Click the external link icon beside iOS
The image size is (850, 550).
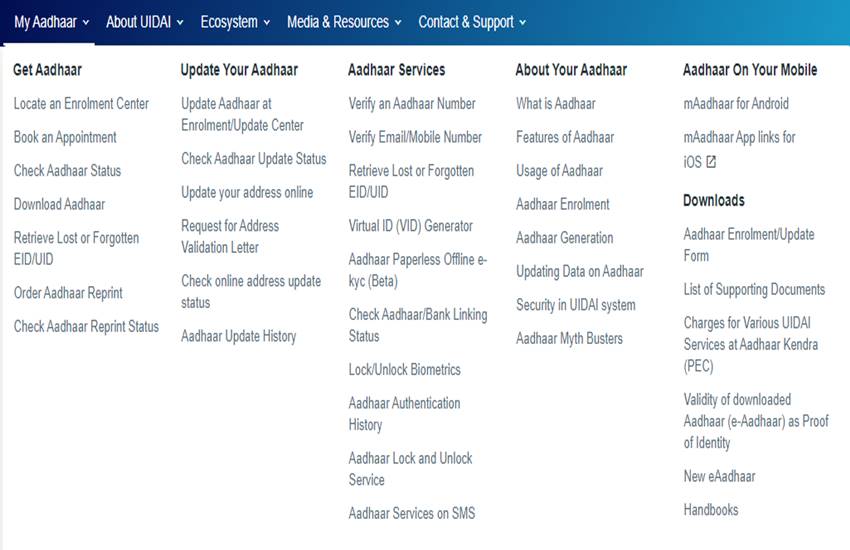tap(711, 162)
